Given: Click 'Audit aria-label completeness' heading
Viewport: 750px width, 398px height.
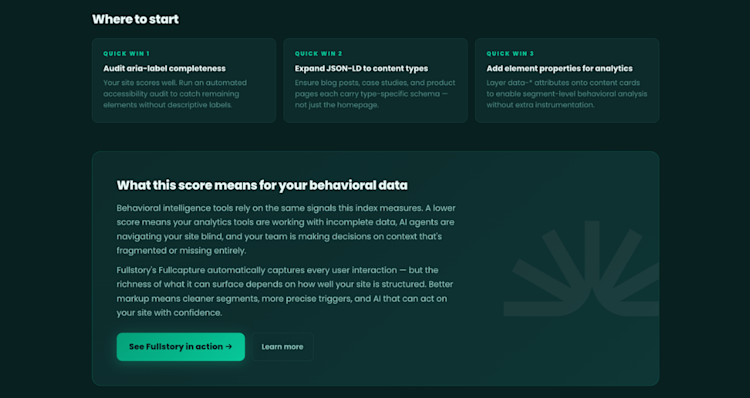Looking at the screenshot, I should 165,68.
